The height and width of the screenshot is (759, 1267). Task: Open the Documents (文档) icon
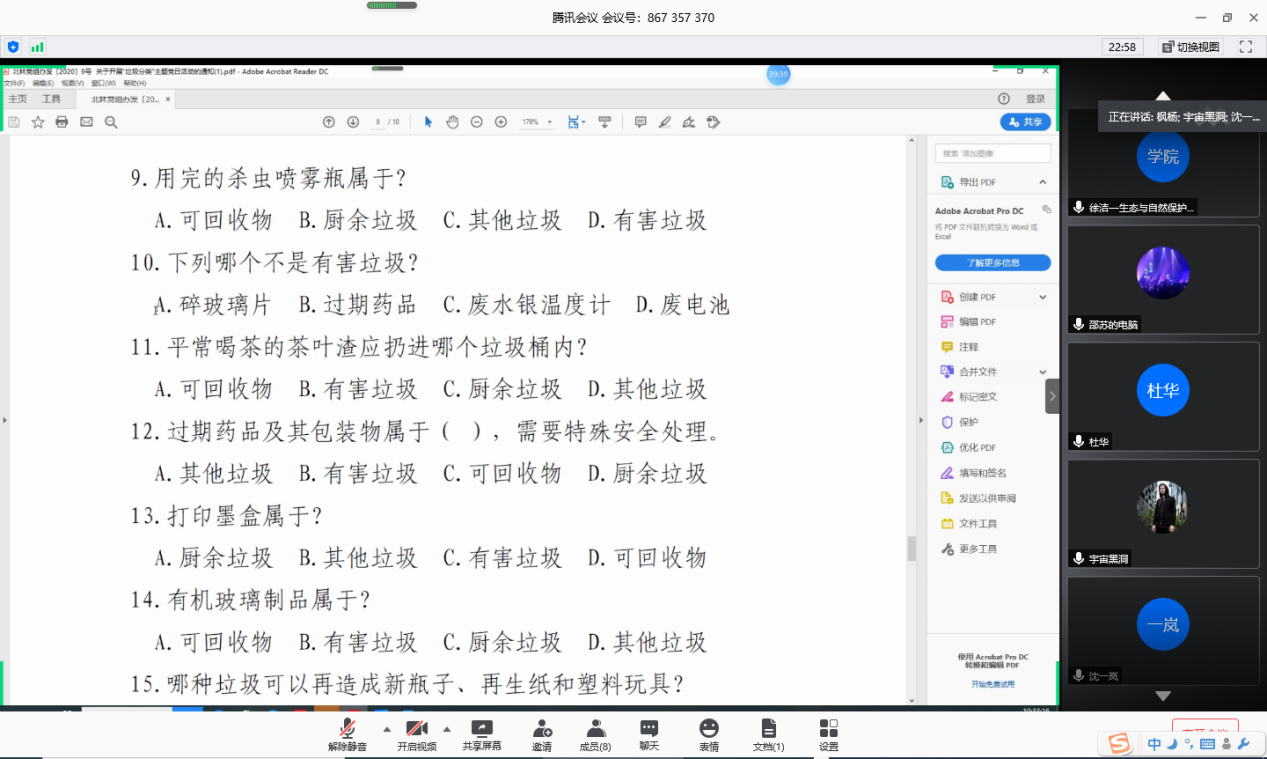(x=768, y=730)
